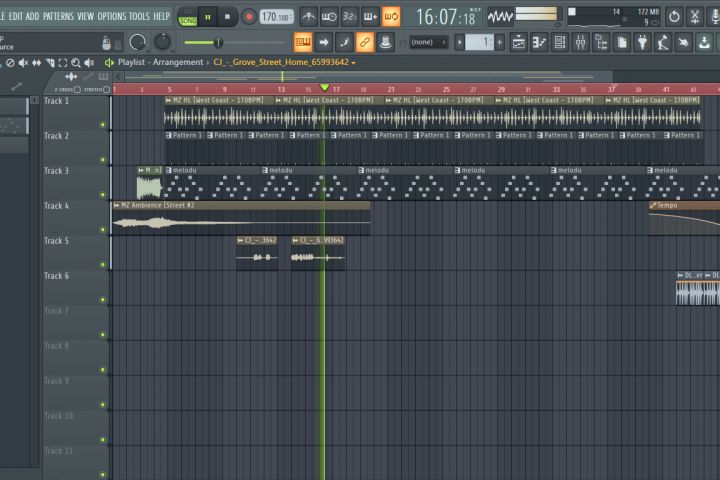The image size is (720, 480).
Task: Select the speaker playback tool
Action: pos(89,63)
